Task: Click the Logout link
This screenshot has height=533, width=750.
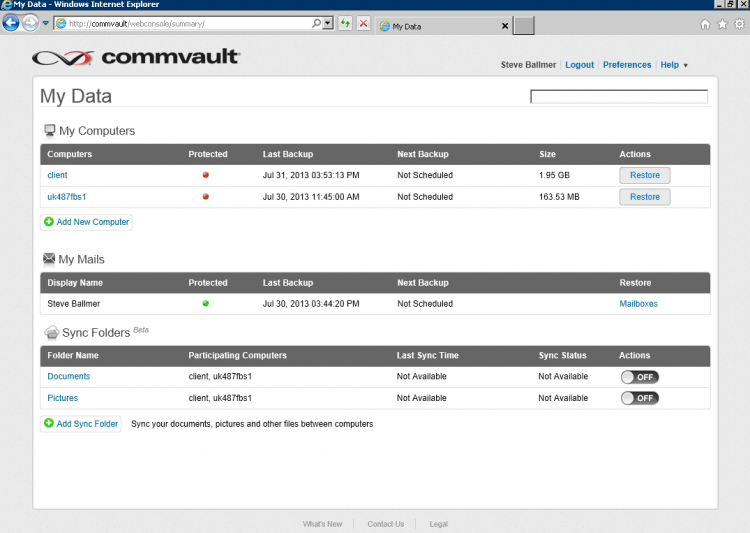Action: click(579, 65)
